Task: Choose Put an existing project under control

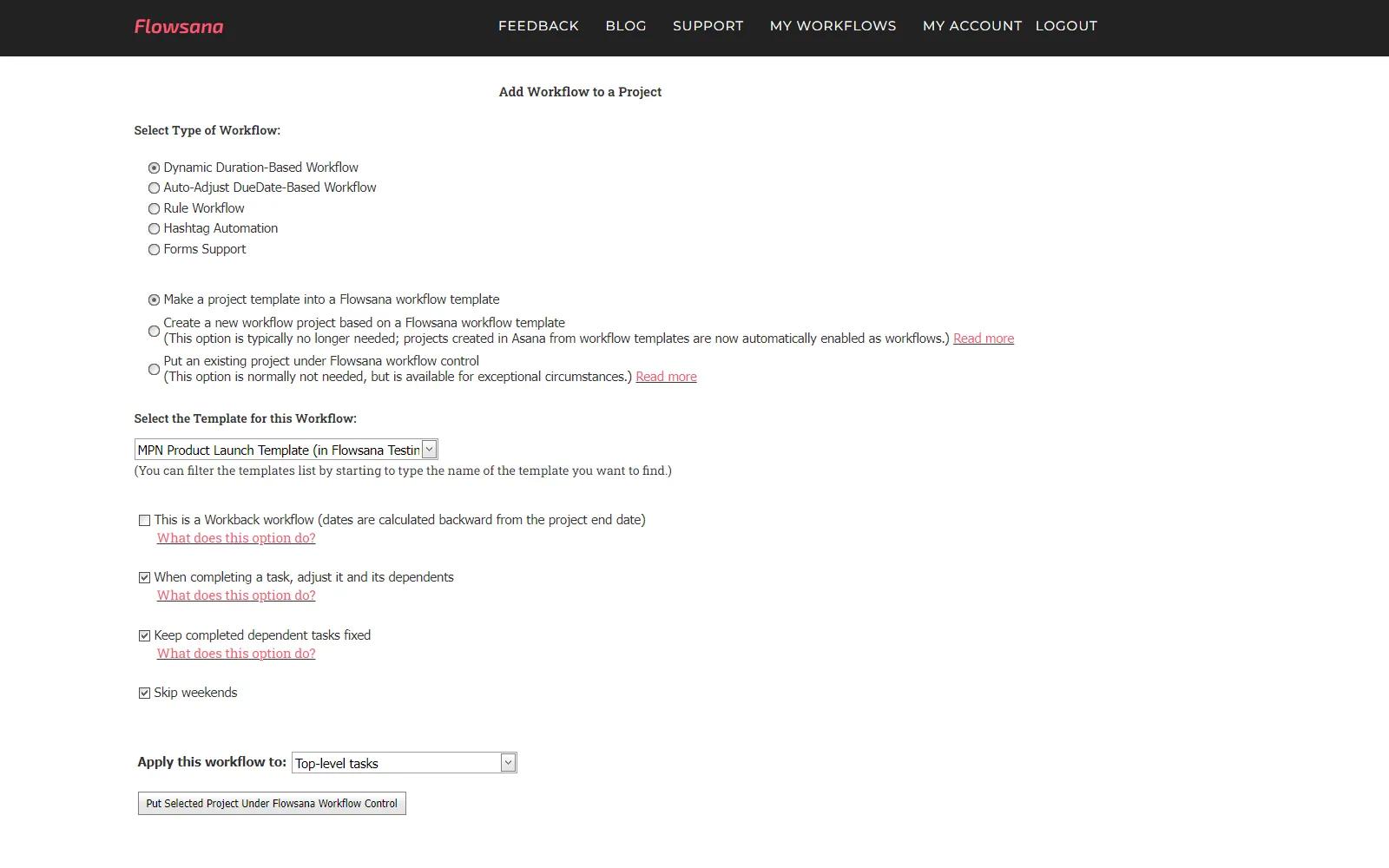Action: [155, 370]
